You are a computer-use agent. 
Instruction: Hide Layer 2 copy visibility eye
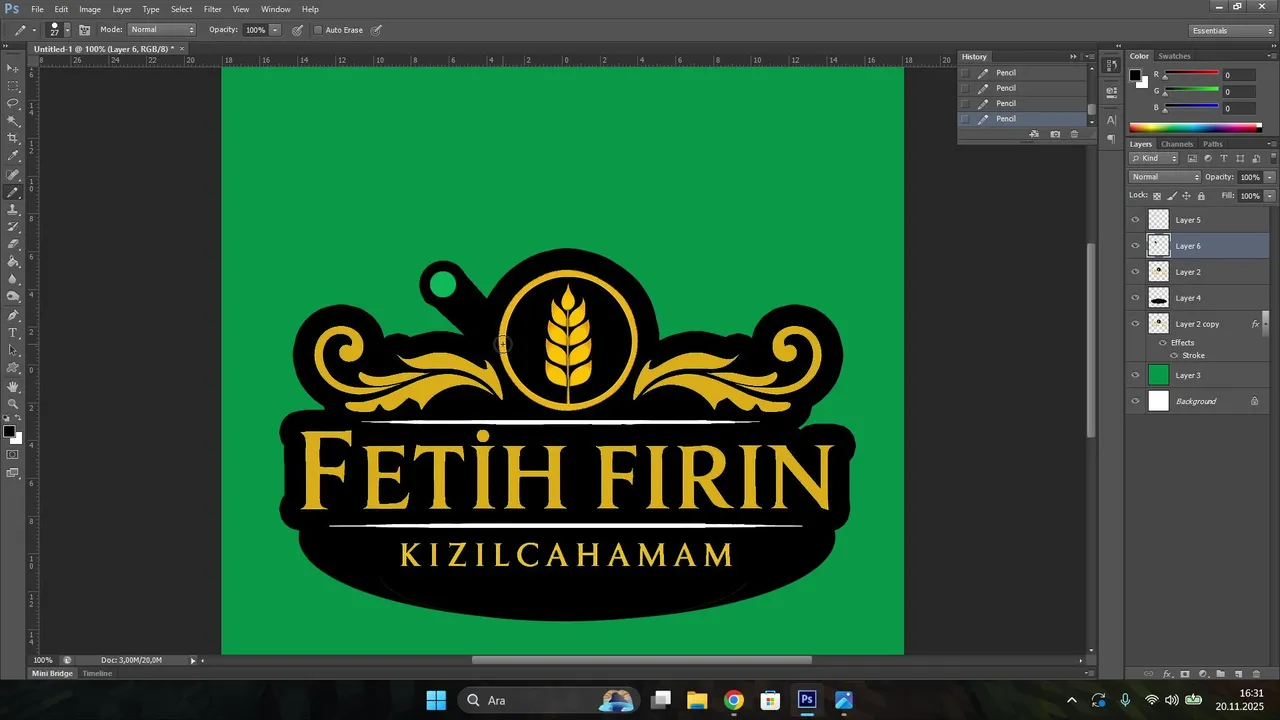(1135, 324)
